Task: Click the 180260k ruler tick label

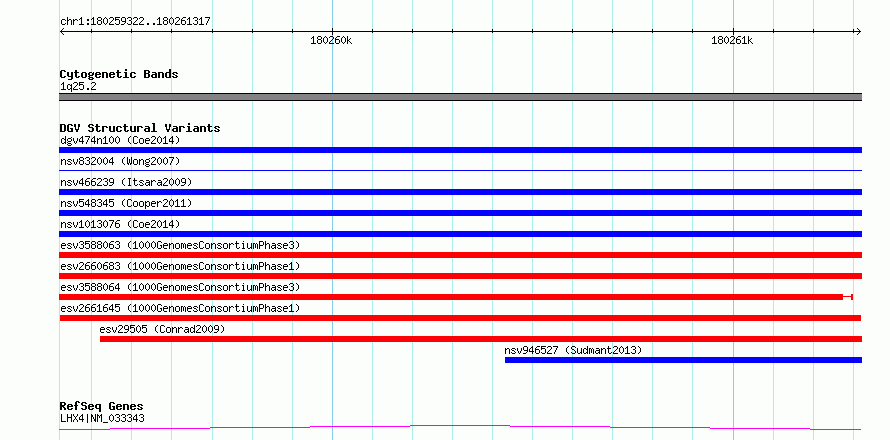Action: (331, 40)
